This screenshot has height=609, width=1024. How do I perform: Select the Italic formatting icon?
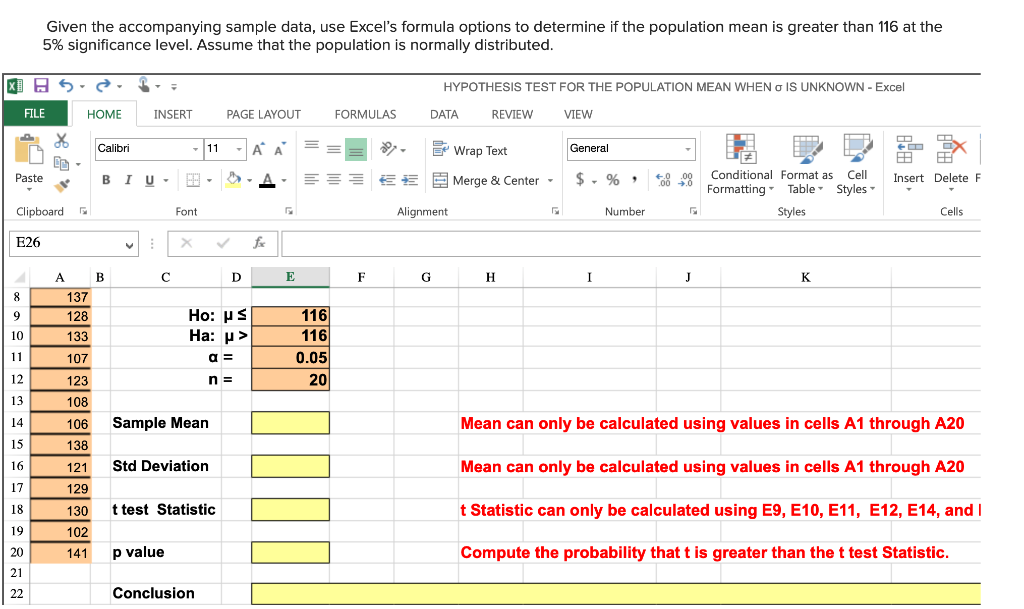(x=129, y=178)
